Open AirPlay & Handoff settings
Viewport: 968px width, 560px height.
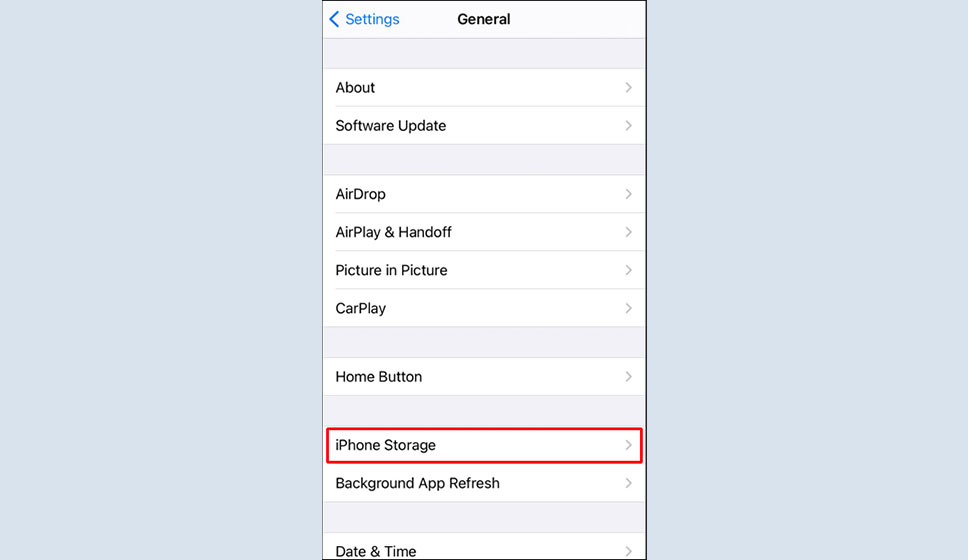(484, 232)
